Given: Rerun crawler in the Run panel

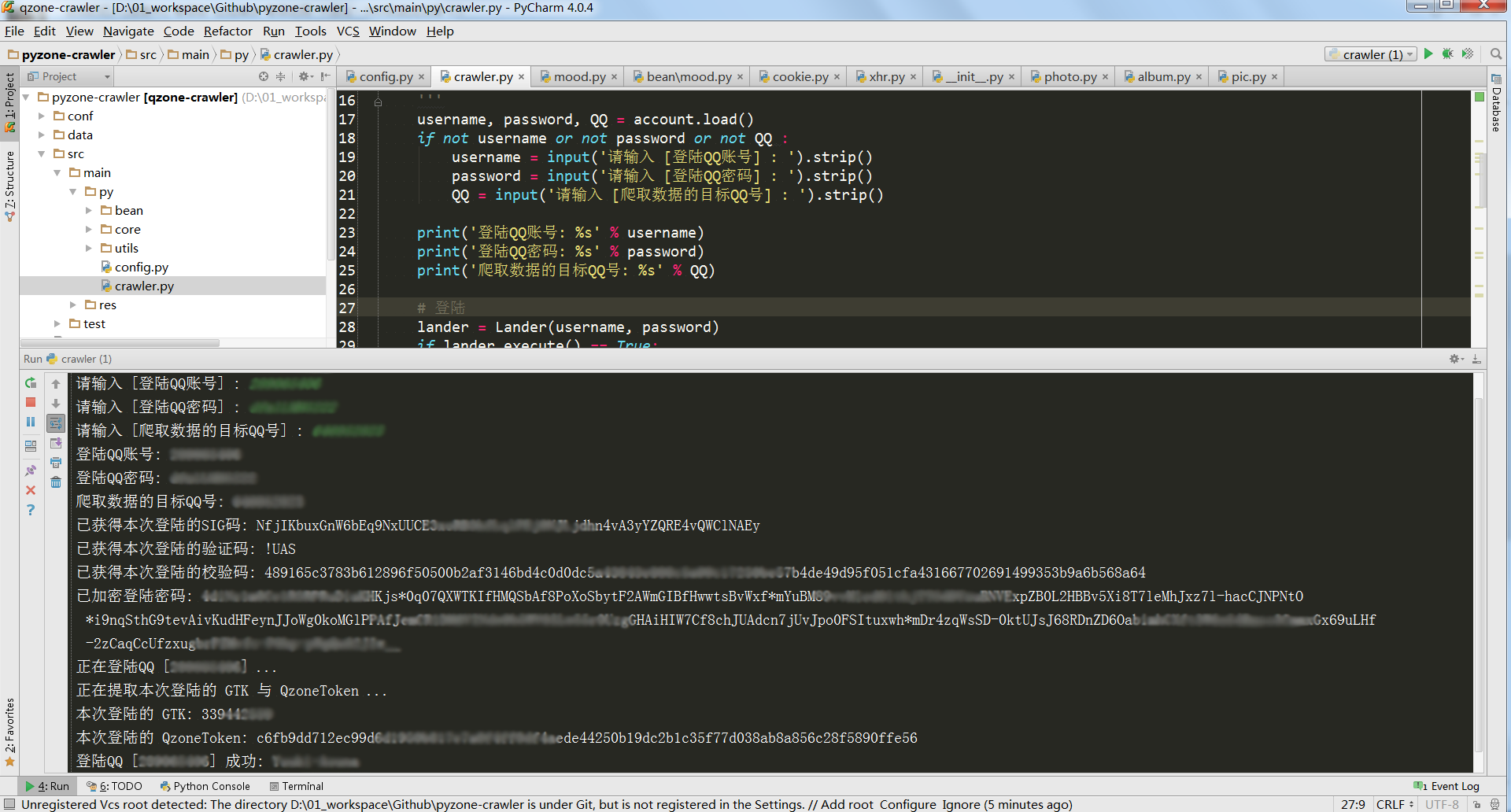Looking at the screenshot, I should (x=31, y=383).
